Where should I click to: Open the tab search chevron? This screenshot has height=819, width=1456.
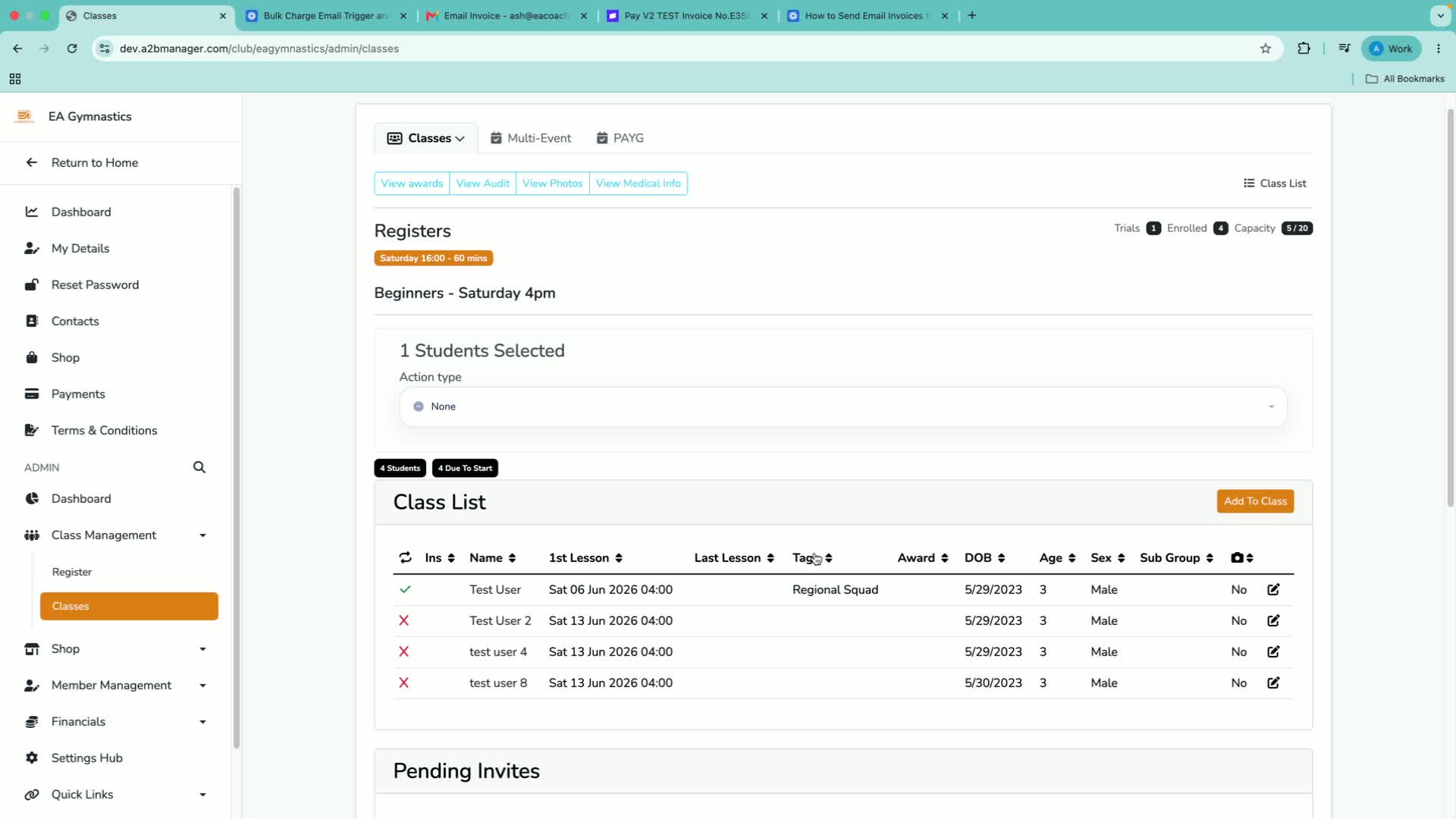tap(1440, 15)
